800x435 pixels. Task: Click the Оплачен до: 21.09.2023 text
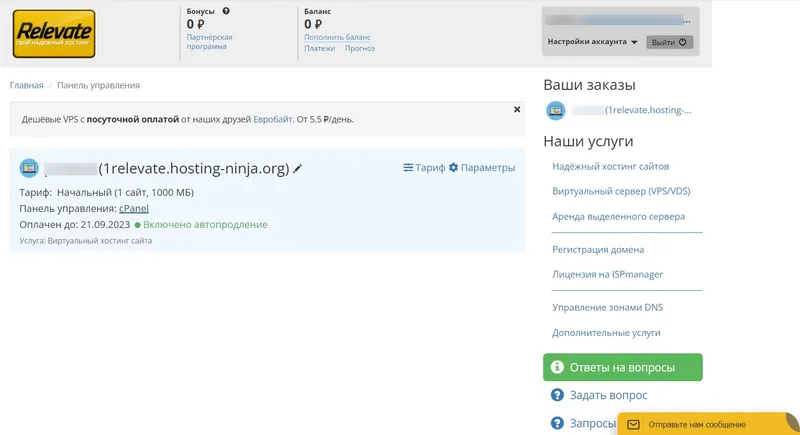point(74,225)
